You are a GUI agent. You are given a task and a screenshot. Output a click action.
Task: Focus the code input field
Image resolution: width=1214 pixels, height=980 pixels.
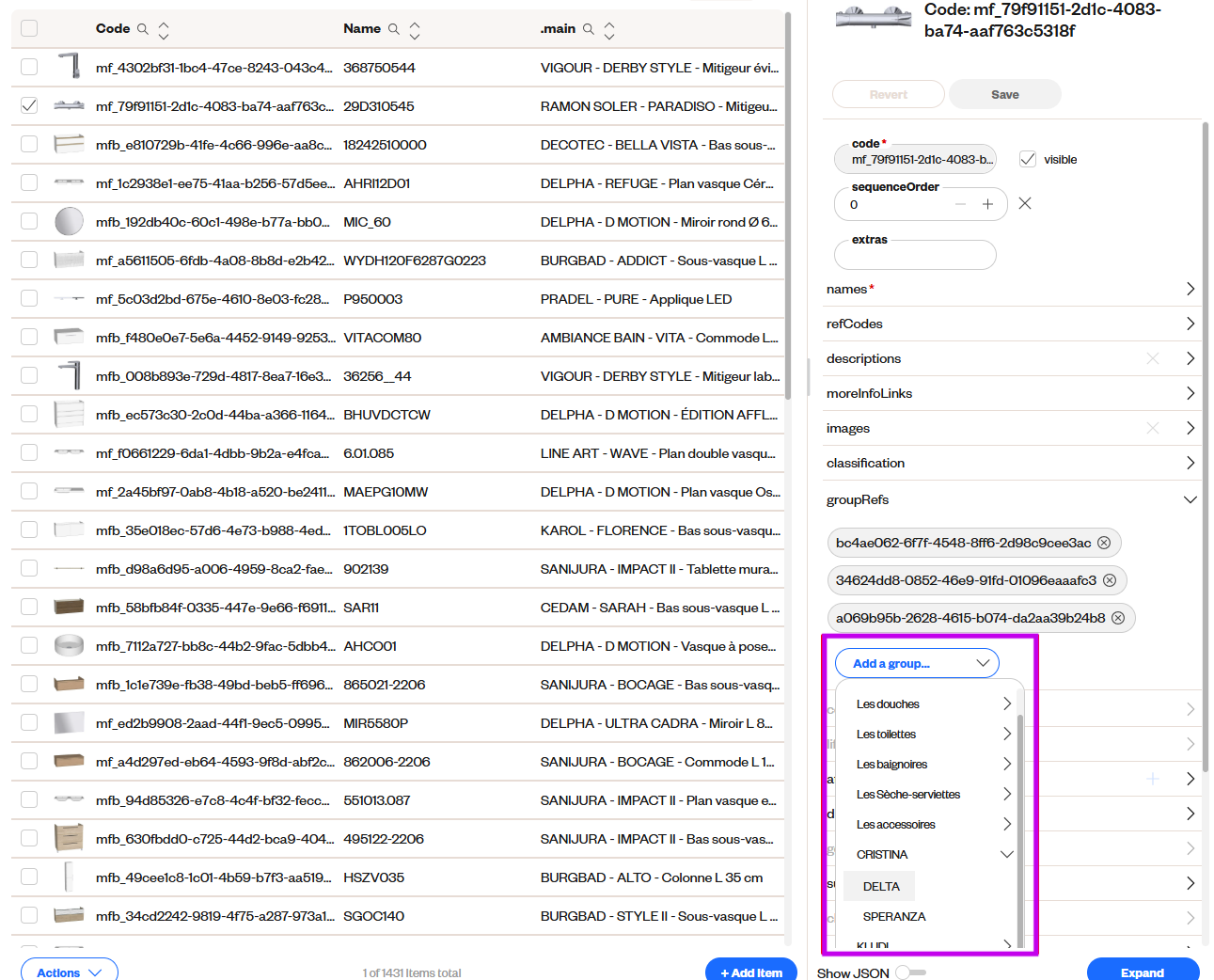tap(915, 159)
